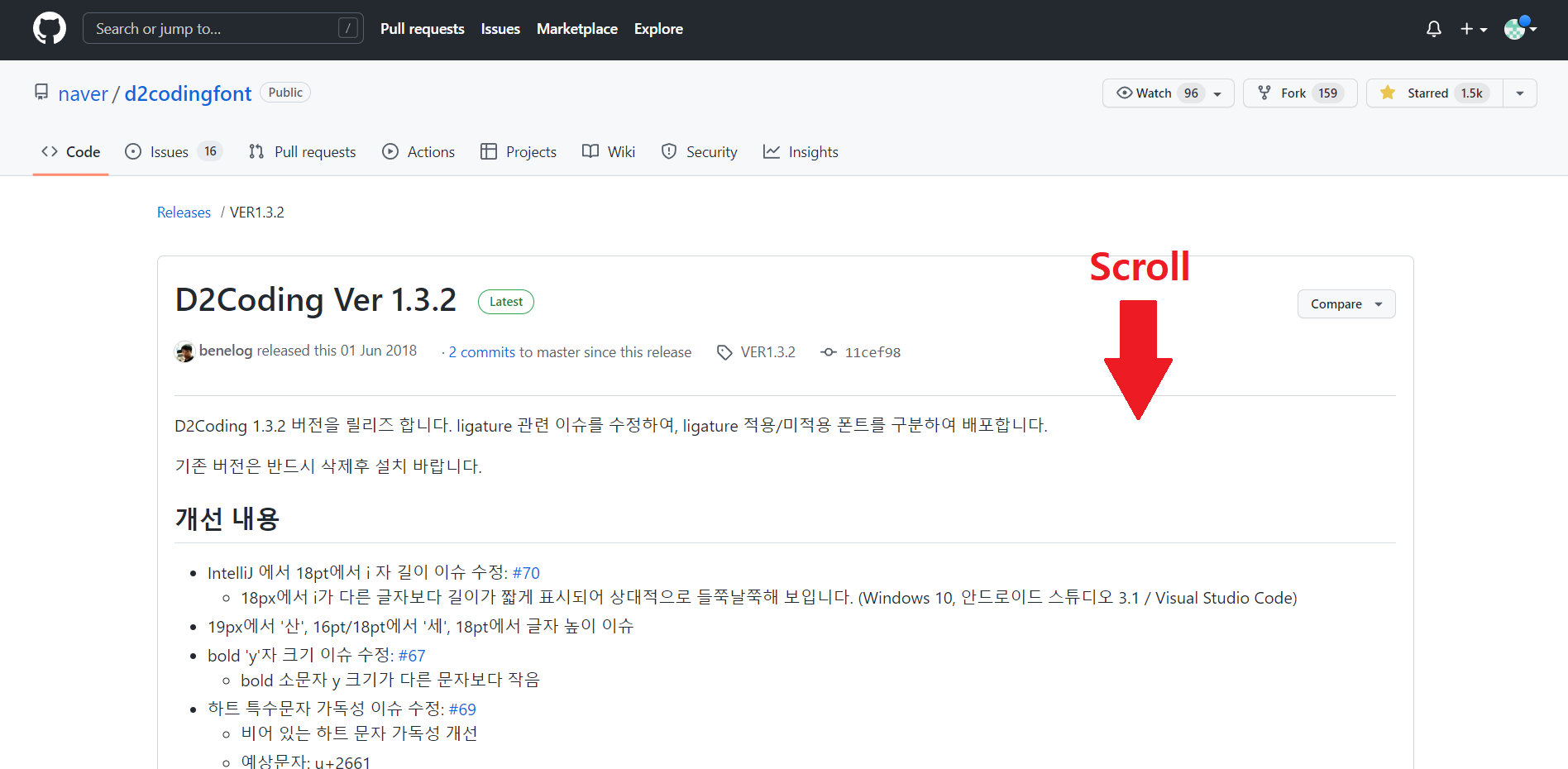Open the VER1.3.2 tag link
Viewport: 1568px width, 769px height.
click(x=768, y=352)
